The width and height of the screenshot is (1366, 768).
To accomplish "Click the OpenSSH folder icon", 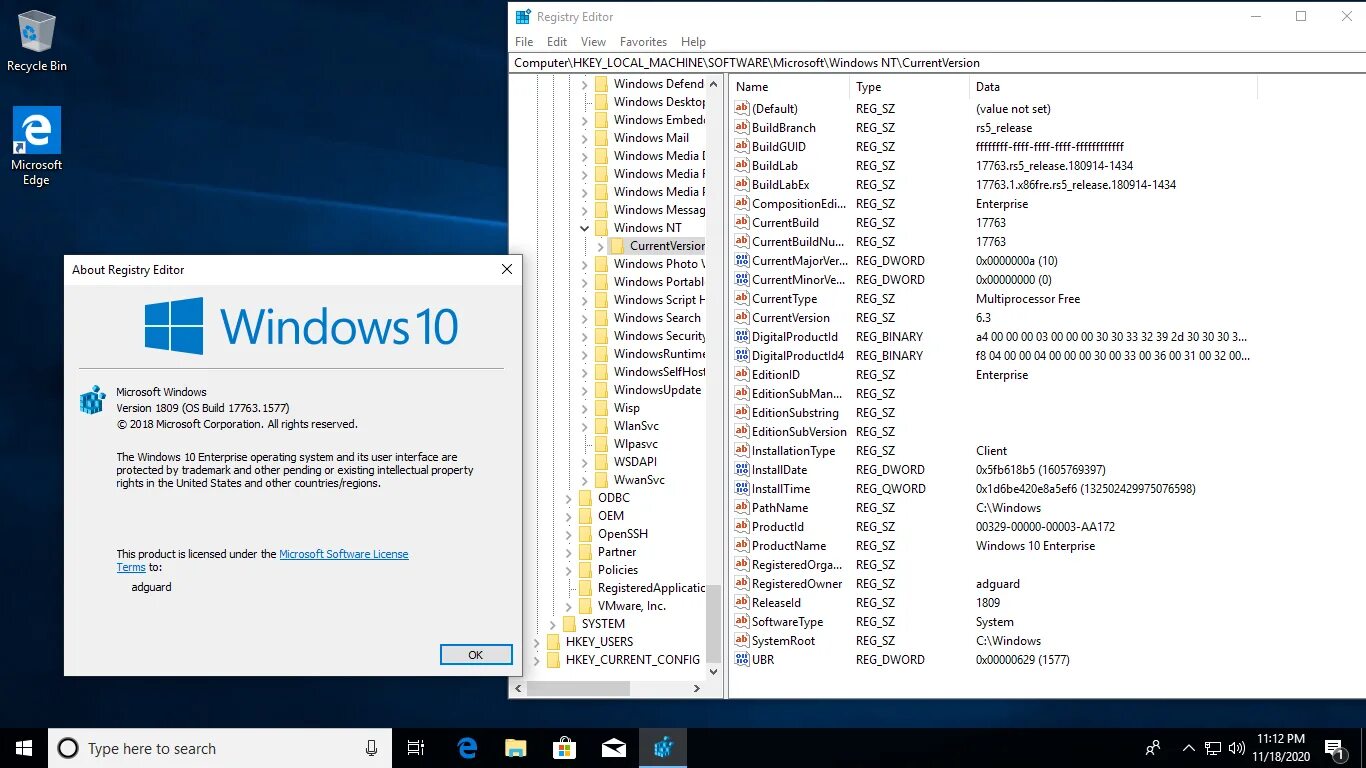I will tap(586, 534).
